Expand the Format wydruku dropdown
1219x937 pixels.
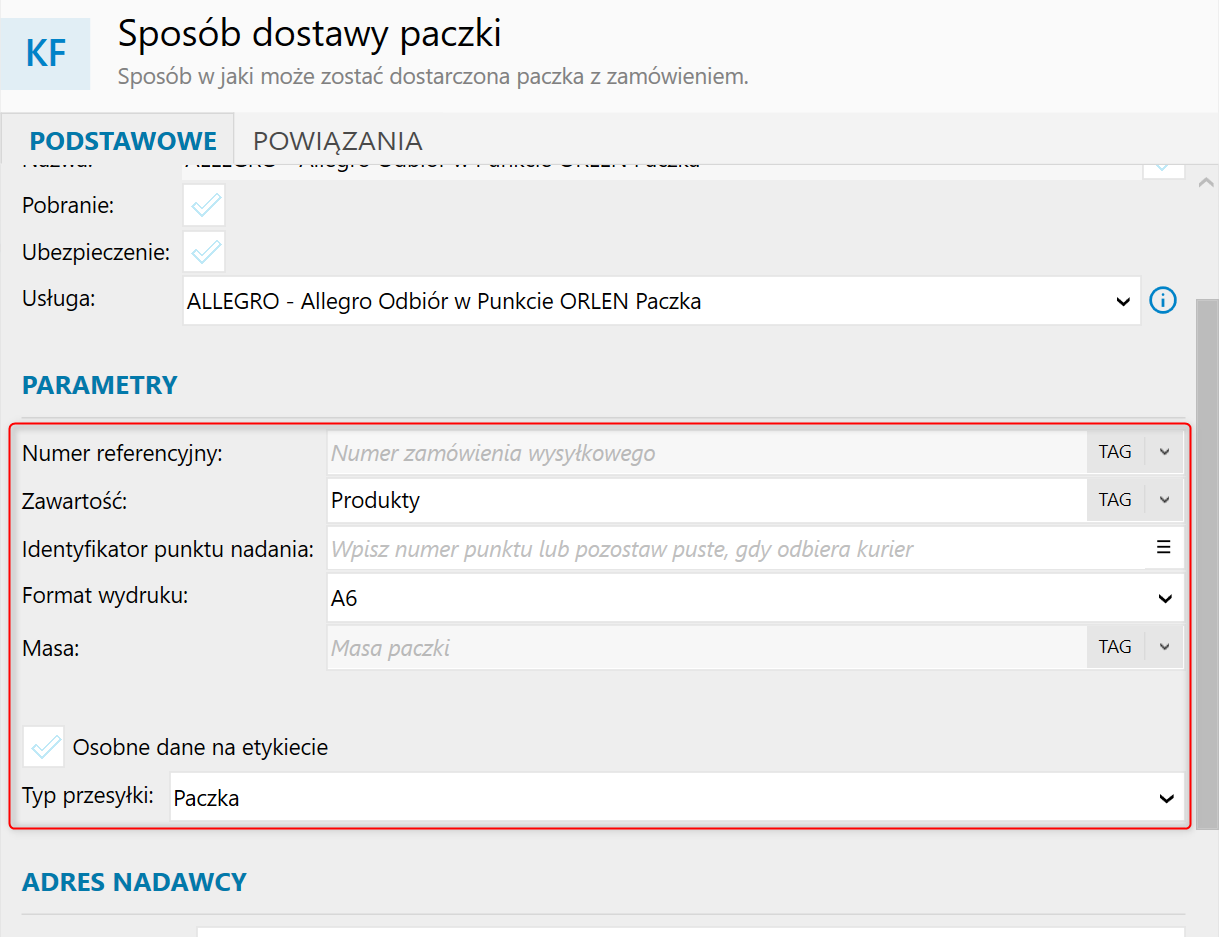[1164, 599]
